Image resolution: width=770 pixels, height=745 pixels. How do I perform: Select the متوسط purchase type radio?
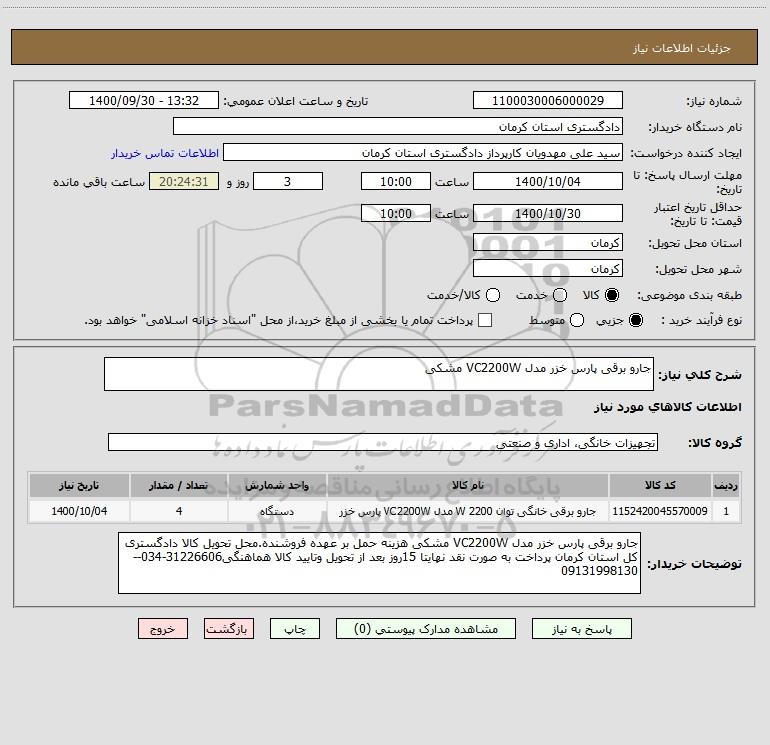pos(577,320)
